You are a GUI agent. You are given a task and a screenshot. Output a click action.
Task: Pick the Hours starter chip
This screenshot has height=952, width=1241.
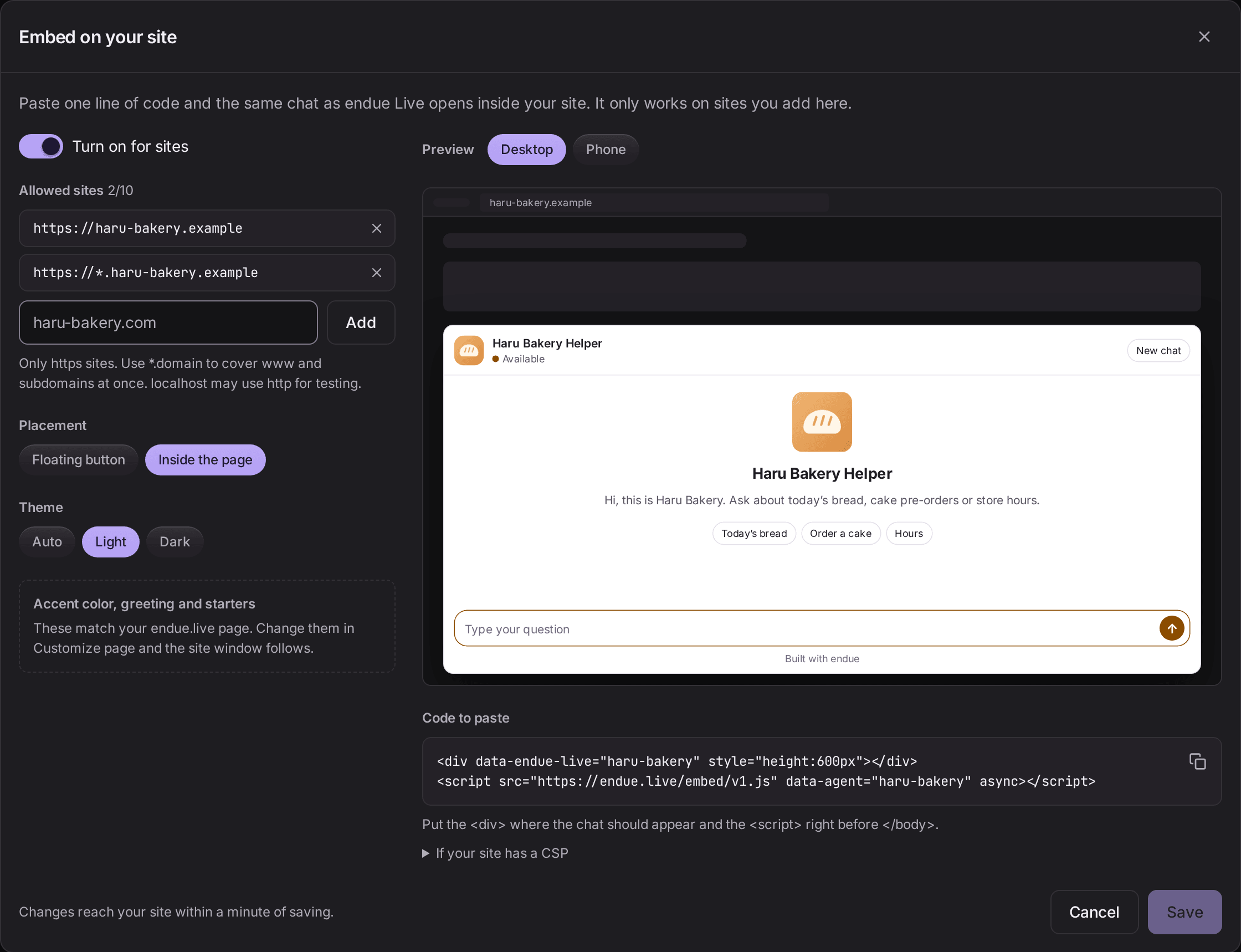(x=909, y=533)
